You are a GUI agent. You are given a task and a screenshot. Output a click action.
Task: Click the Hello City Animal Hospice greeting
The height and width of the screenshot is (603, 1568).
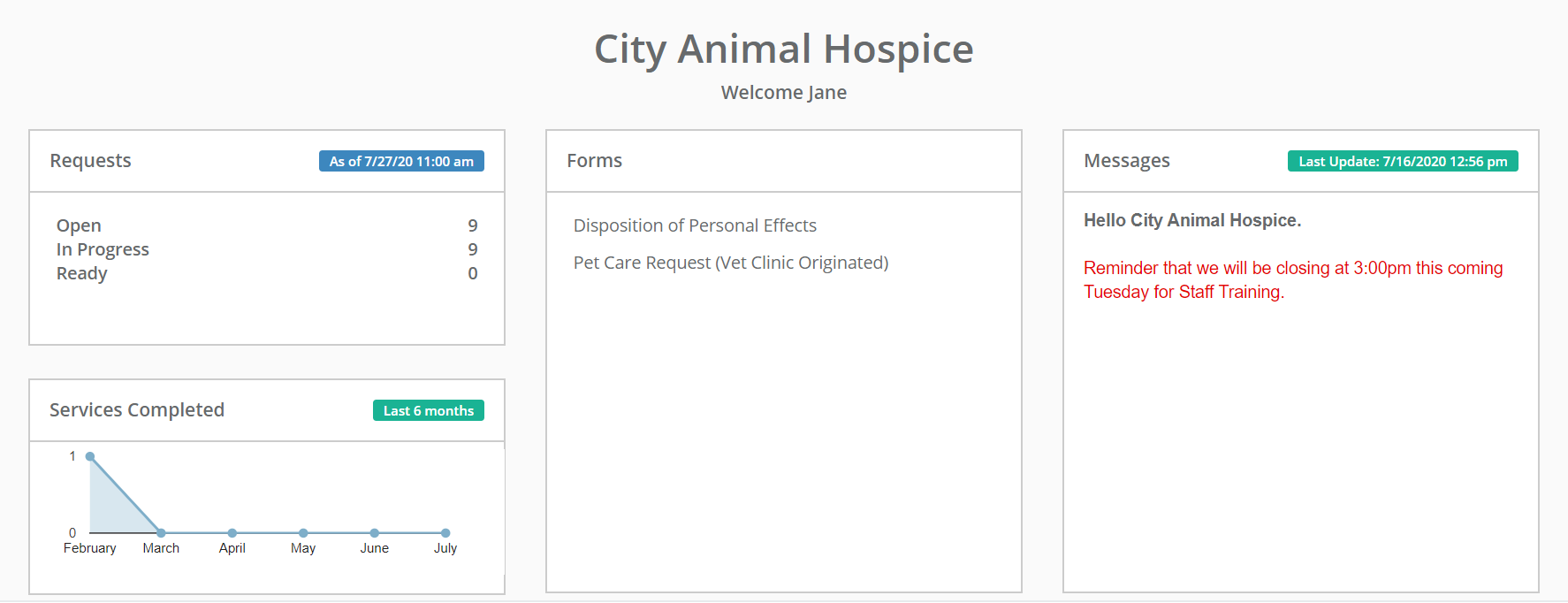1192,220
